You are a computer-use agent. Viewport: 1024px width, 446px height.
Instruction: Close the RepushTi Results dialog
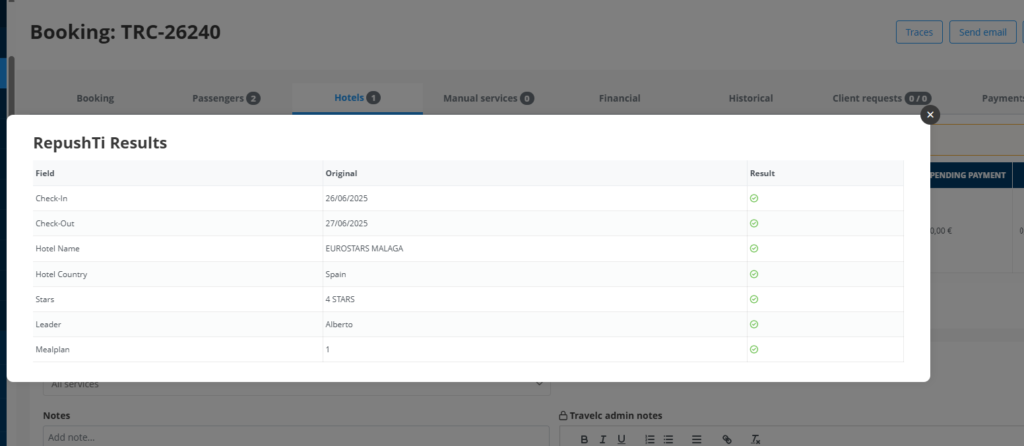930,115
